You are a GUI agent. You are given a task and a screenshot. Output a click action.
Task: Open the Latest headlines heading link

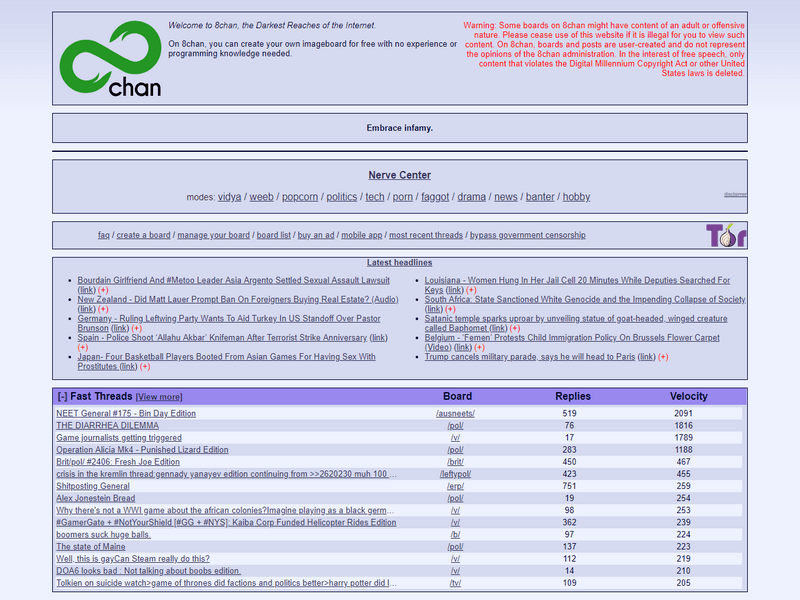point(399,263)
